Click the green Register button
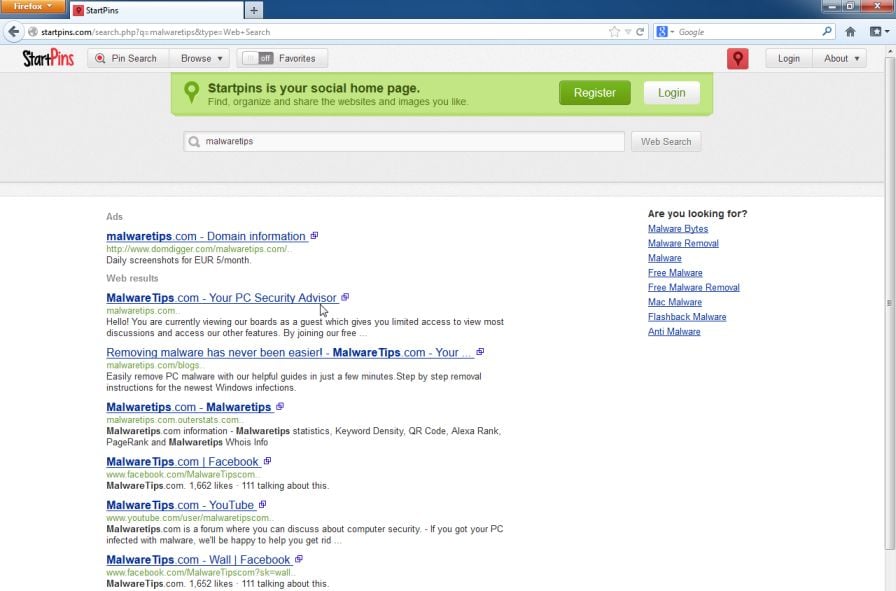This screenshot has height=591, width=896. [x=594, y=93]
